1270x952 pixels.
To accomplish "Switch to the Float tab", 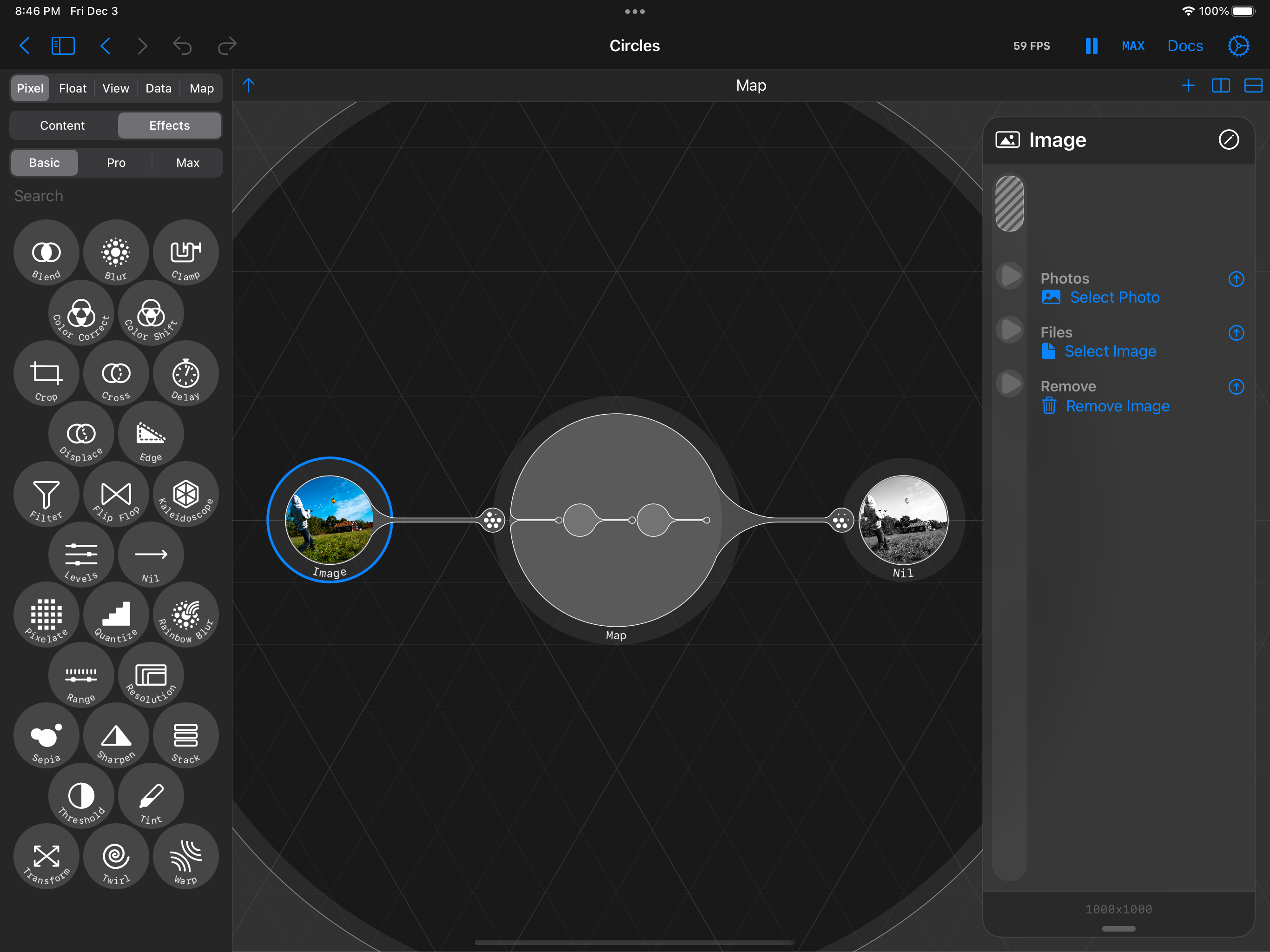I will [73, 88].
